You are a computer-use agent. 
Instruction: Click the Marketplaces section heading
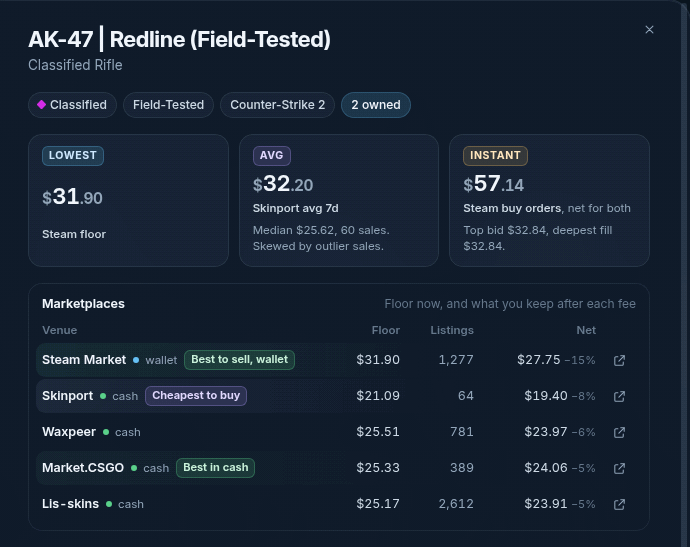(83, 304)
